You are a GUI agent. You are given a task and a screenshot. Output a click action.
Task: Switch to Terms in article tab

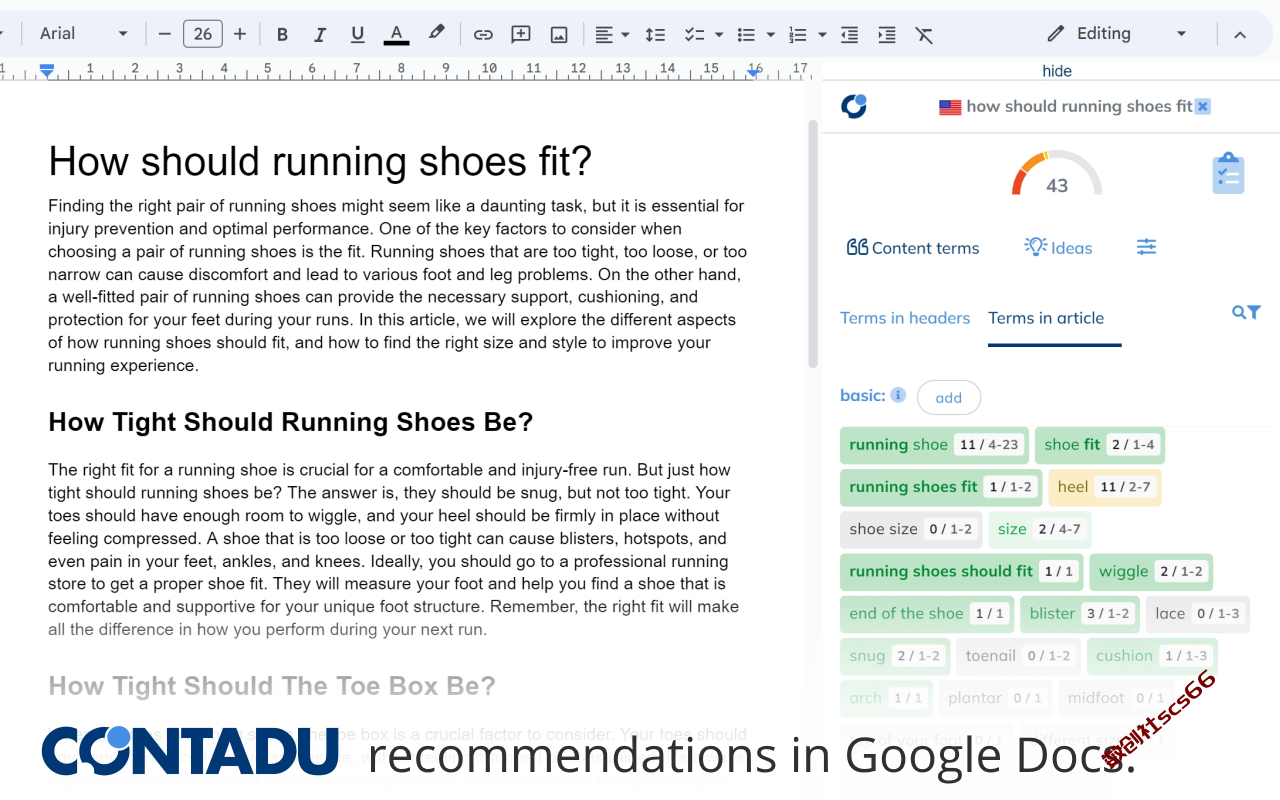coord(1046,318)
